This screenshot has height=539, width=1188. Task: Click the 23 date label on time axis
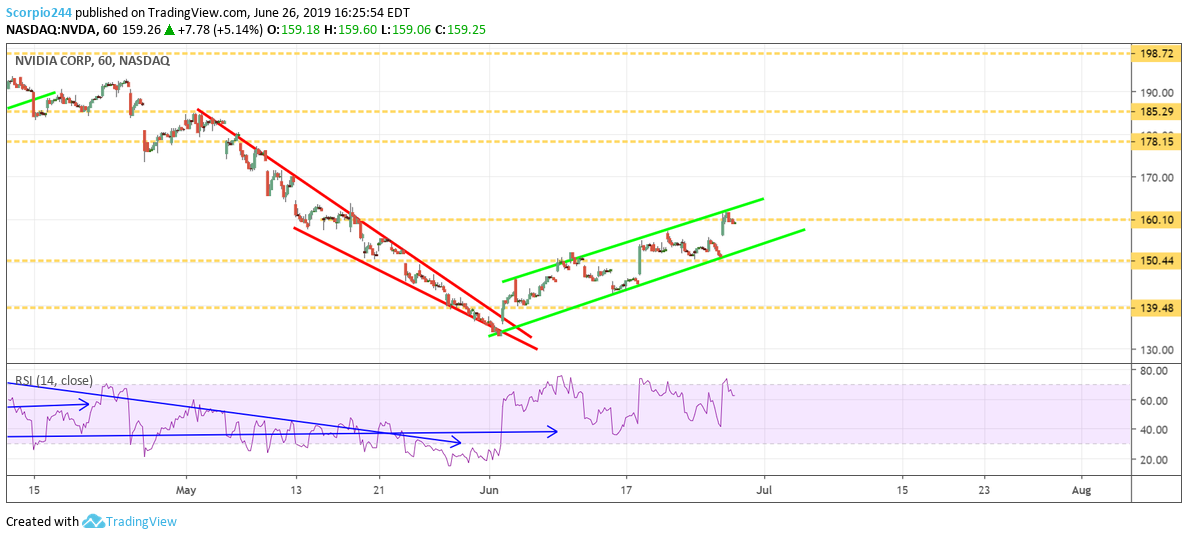983,490
